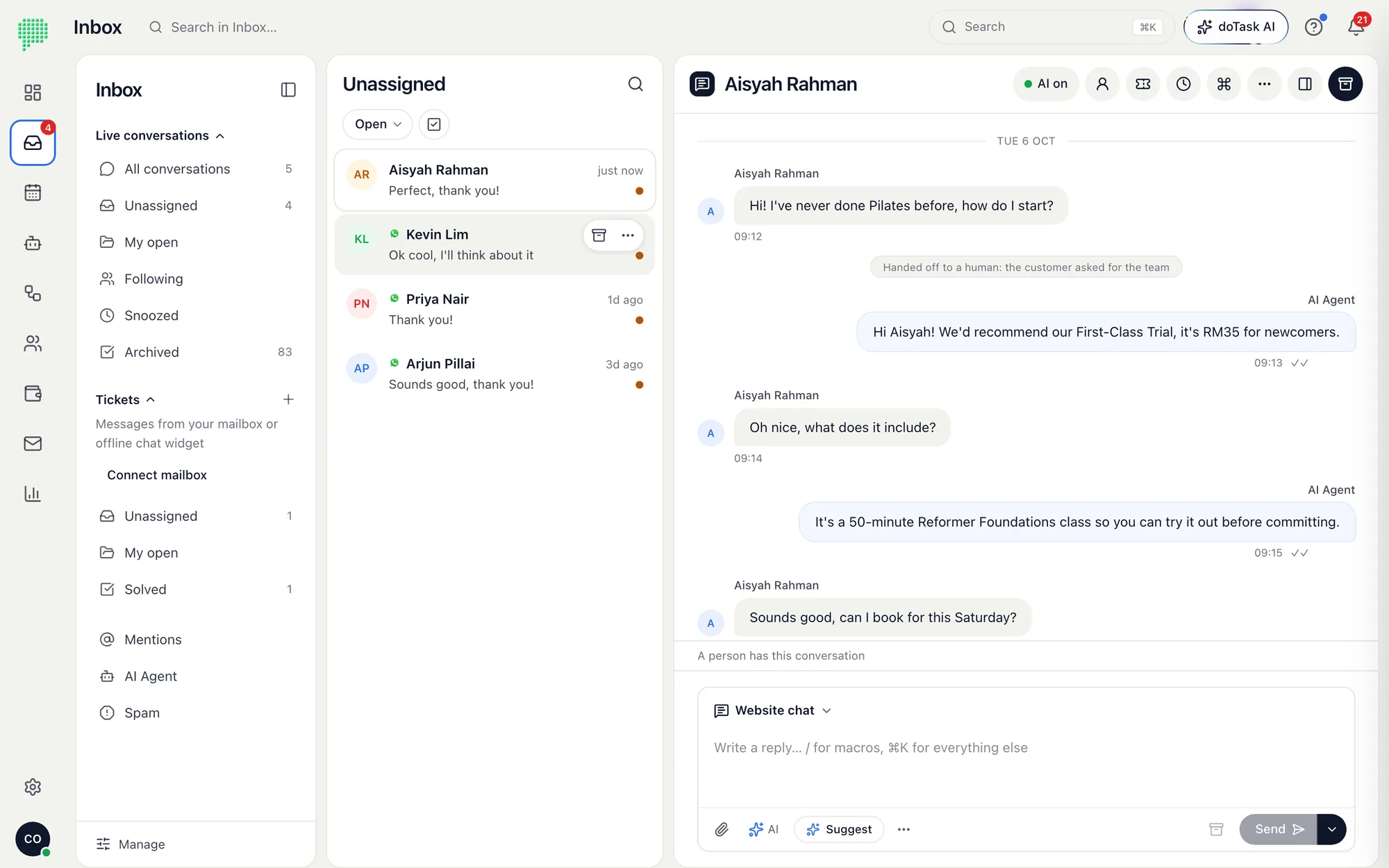1389x868 pixels.
Task: Click the global Search field
Action: pyautogui.click(x=1051, y=27)
